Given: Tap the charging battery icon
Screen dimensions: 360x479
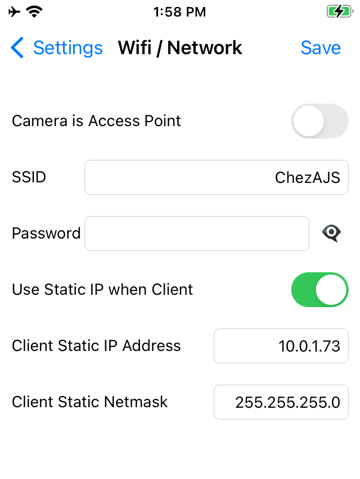Looking at the screenshot, I should 340,12.
